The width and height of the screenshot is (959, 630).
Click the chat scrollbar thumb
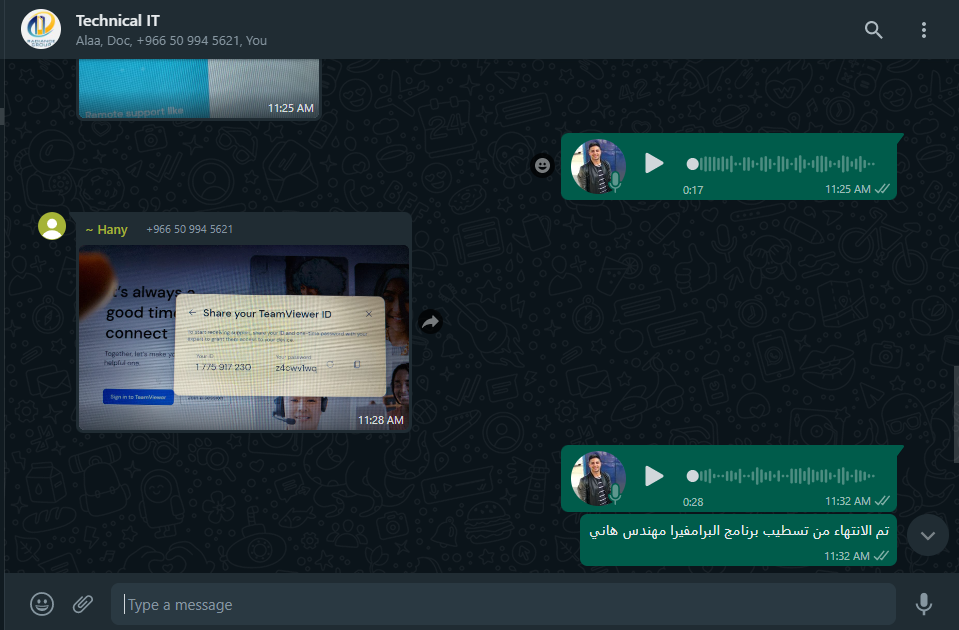click(x=956, y=414)
